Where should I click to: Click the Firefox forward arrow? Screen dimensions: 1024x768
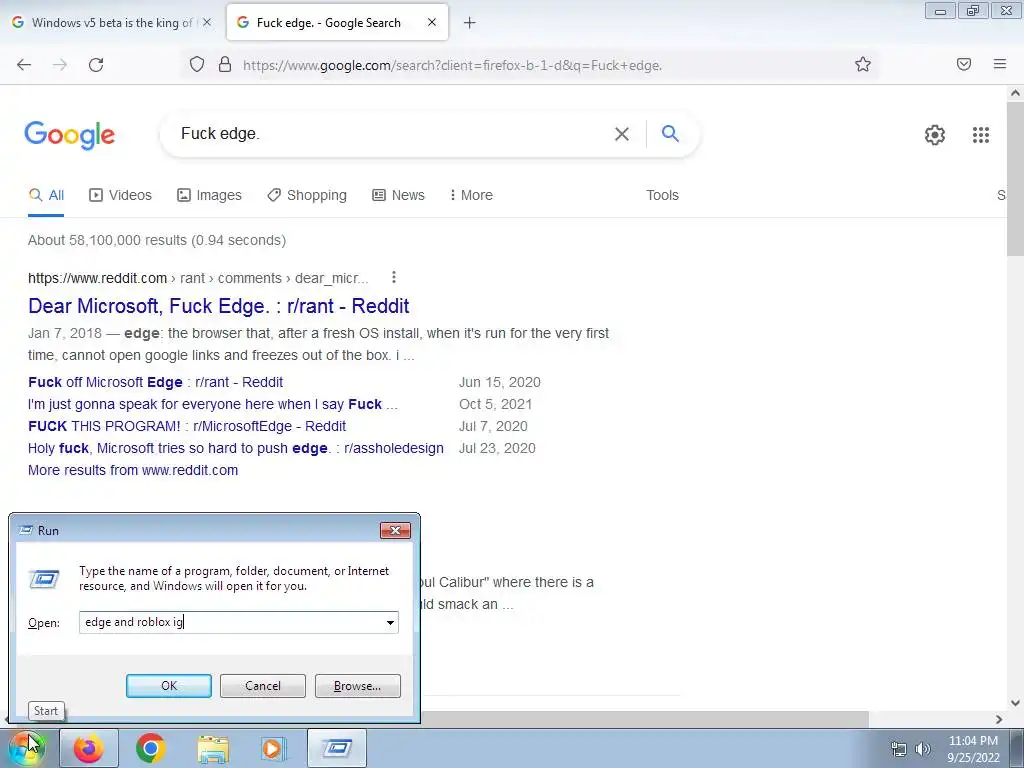[60, 65]
